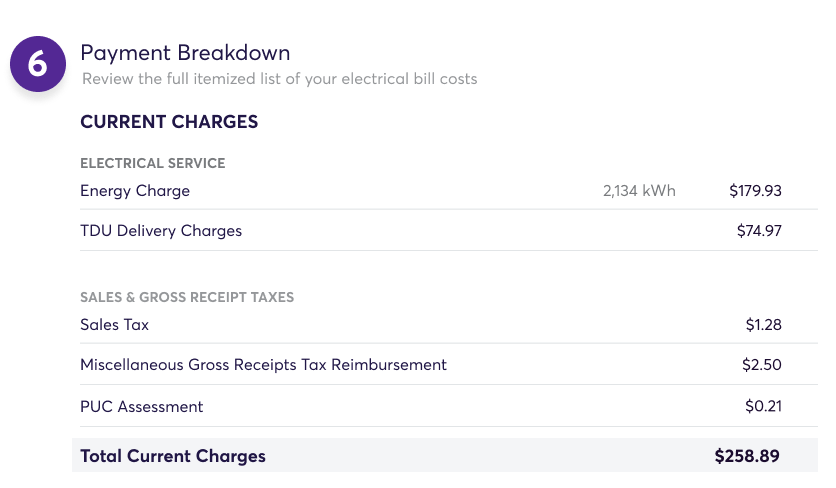Click the purple step 6 badge
836x488 pixels.
pyautogui.click(x=38, y=65)
